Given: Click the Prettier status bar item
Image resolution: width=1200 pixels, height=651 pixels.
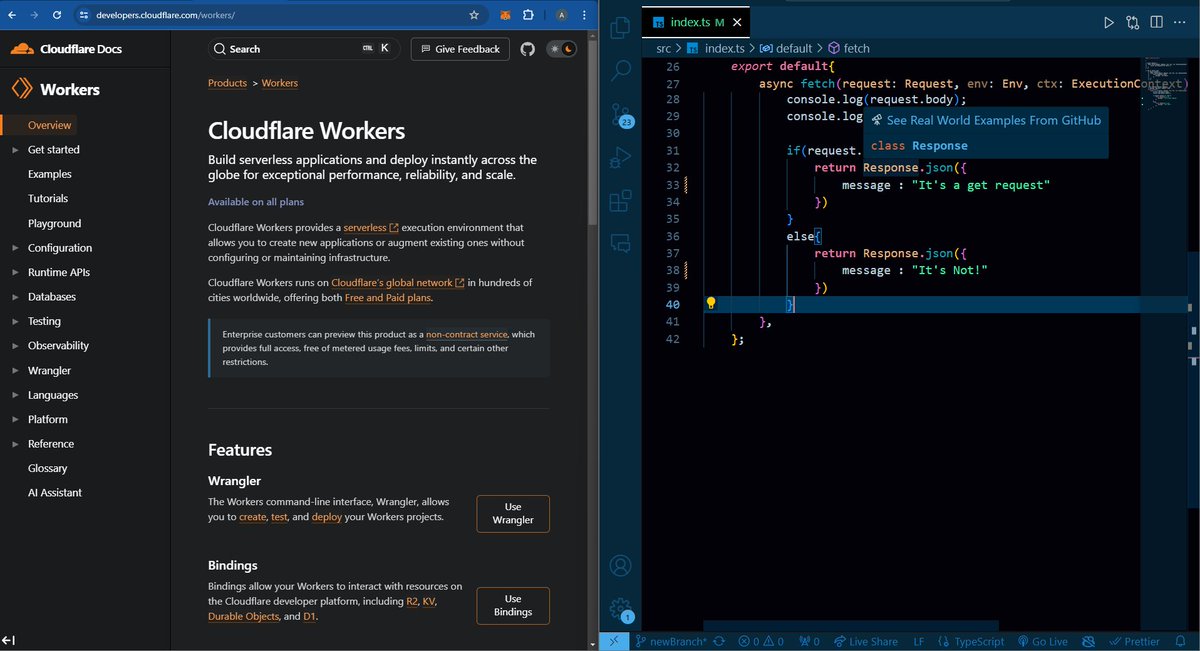Looking at the screenshot, I should click(1135, 642).
